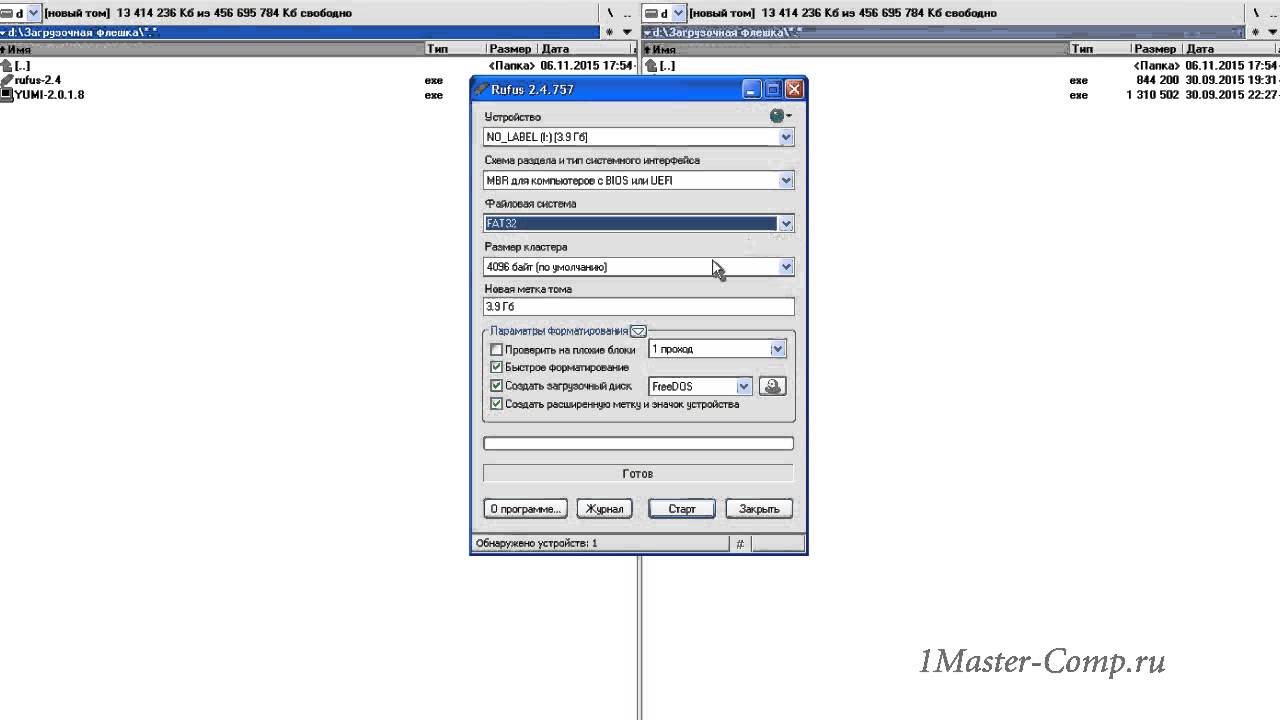Click 'Обнаружено устройств: 1' status text

coord(537,544)
